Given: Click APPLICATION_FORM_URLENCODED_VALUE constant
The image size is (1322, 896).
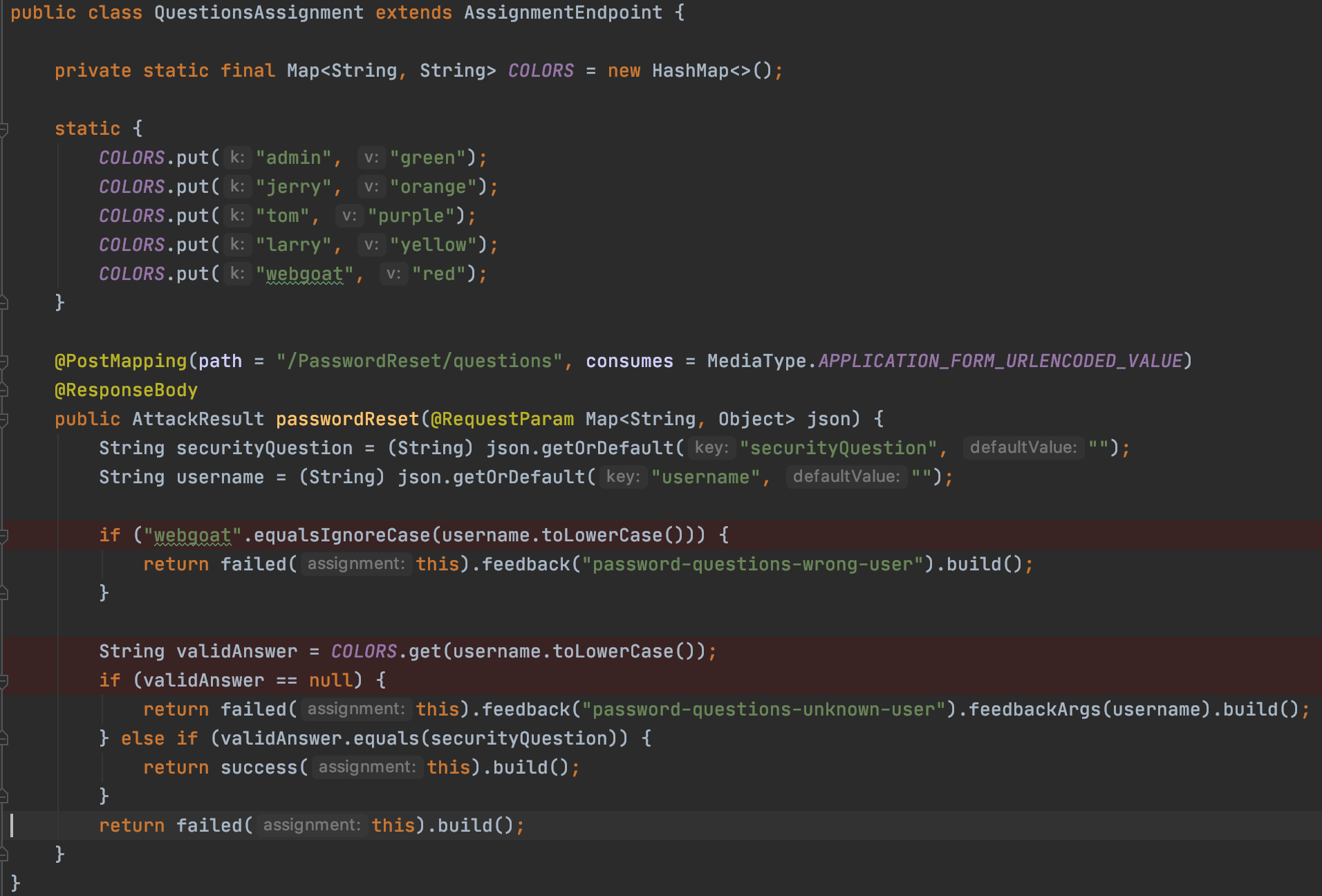Looking at the screenshot, I should click(1000, 361).
